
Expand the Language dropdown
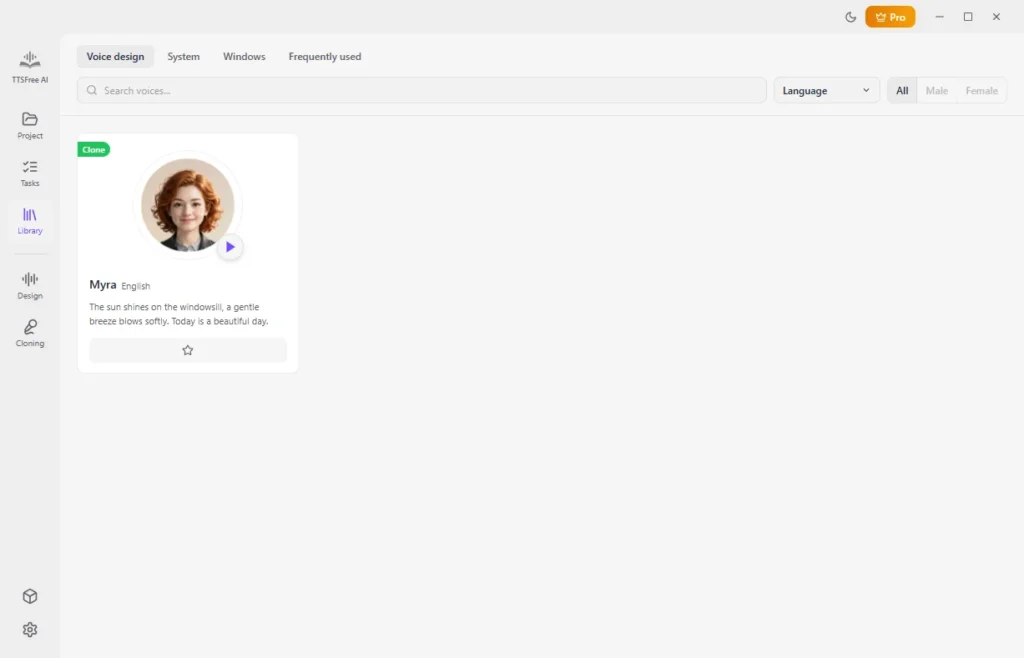826,90
